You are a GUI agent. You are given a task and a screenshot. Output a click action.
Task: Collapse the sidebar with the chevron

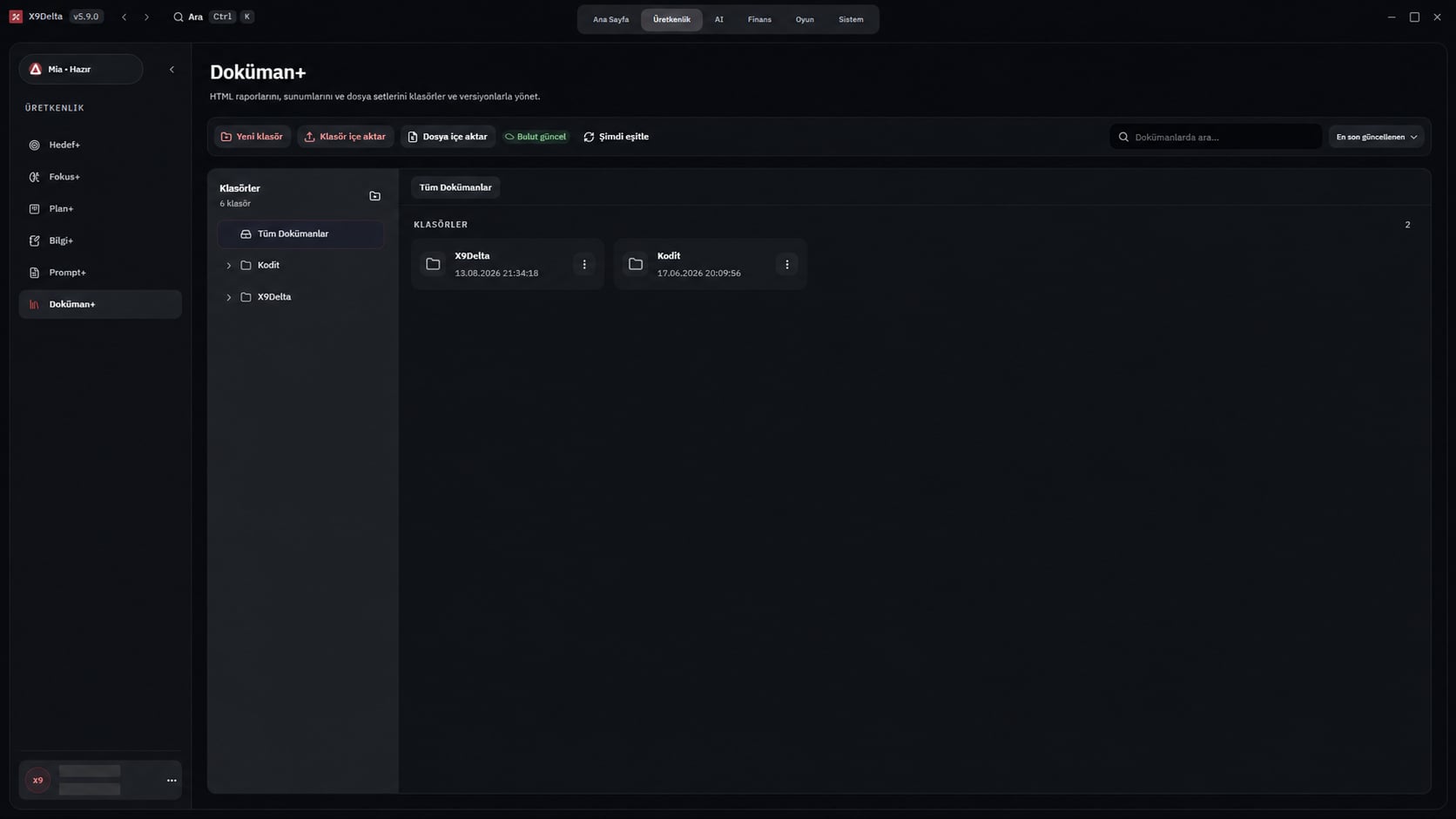pyautogui.click(x=172, y=70)
